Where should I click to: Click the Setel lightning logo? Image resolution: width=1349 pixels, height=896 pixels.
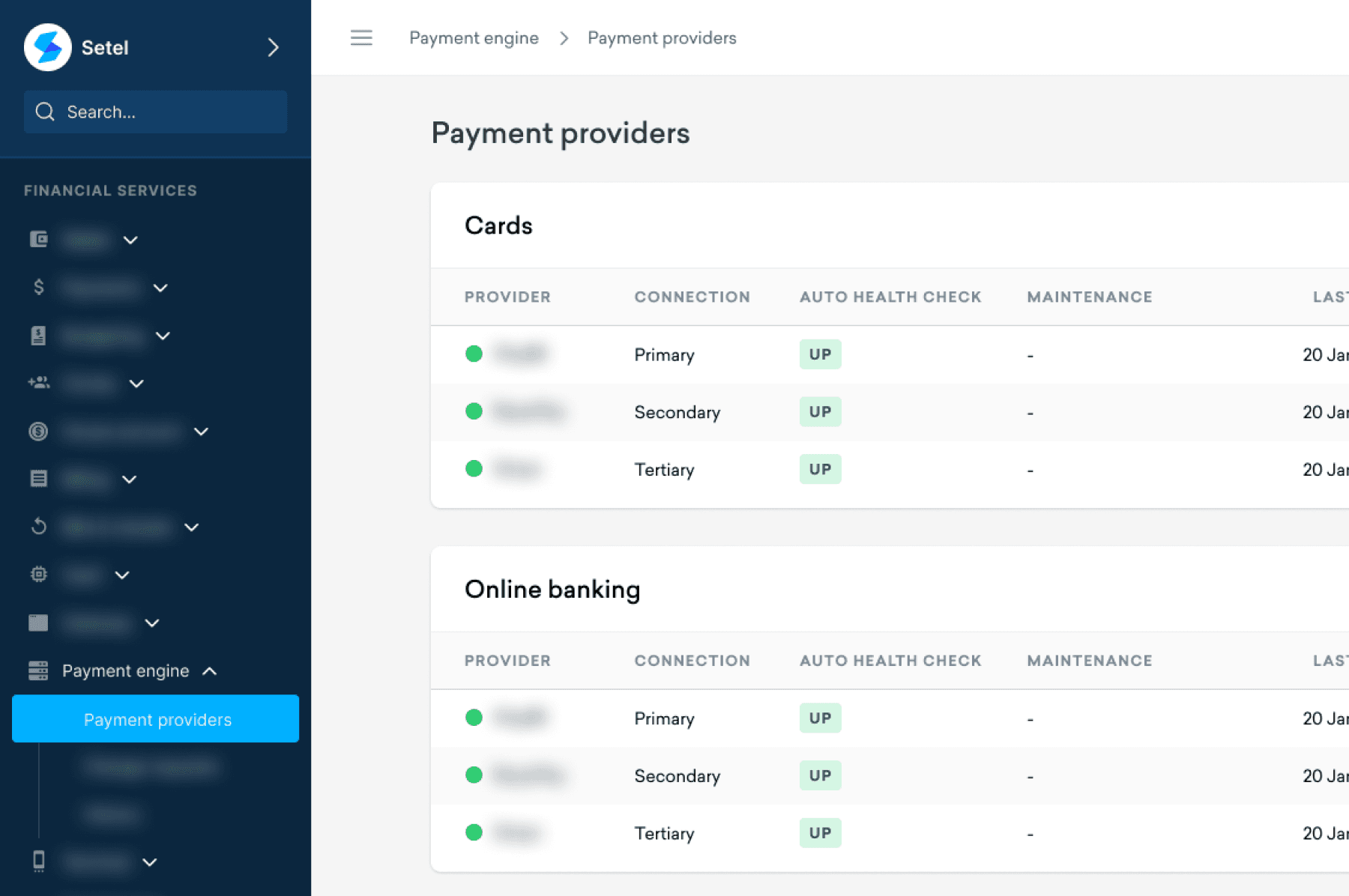48,47
